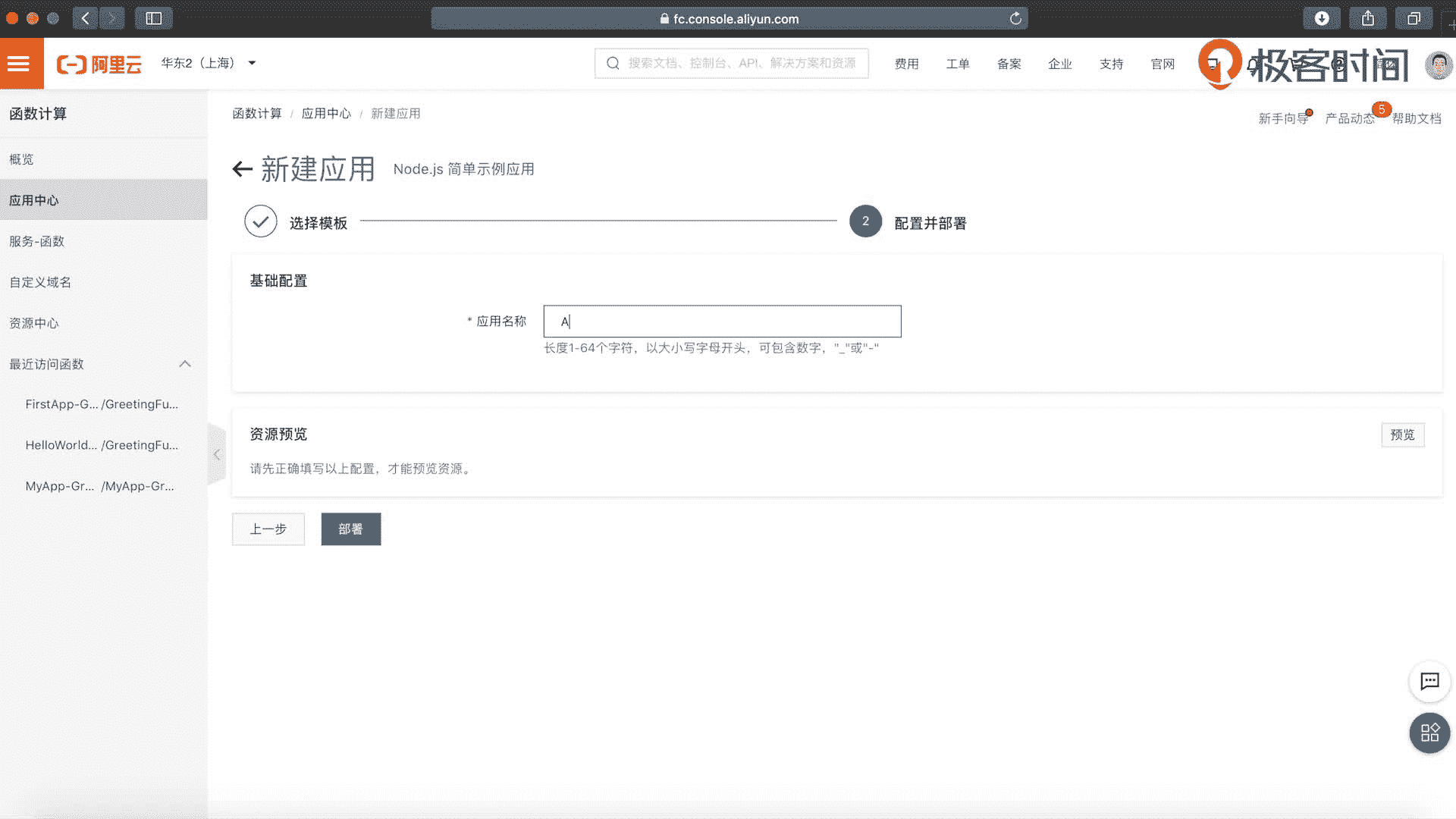Select 服务-函数 in the sidebar
Screen dimensions: 1456x819
pyautogui.click(x=36, y=241)
